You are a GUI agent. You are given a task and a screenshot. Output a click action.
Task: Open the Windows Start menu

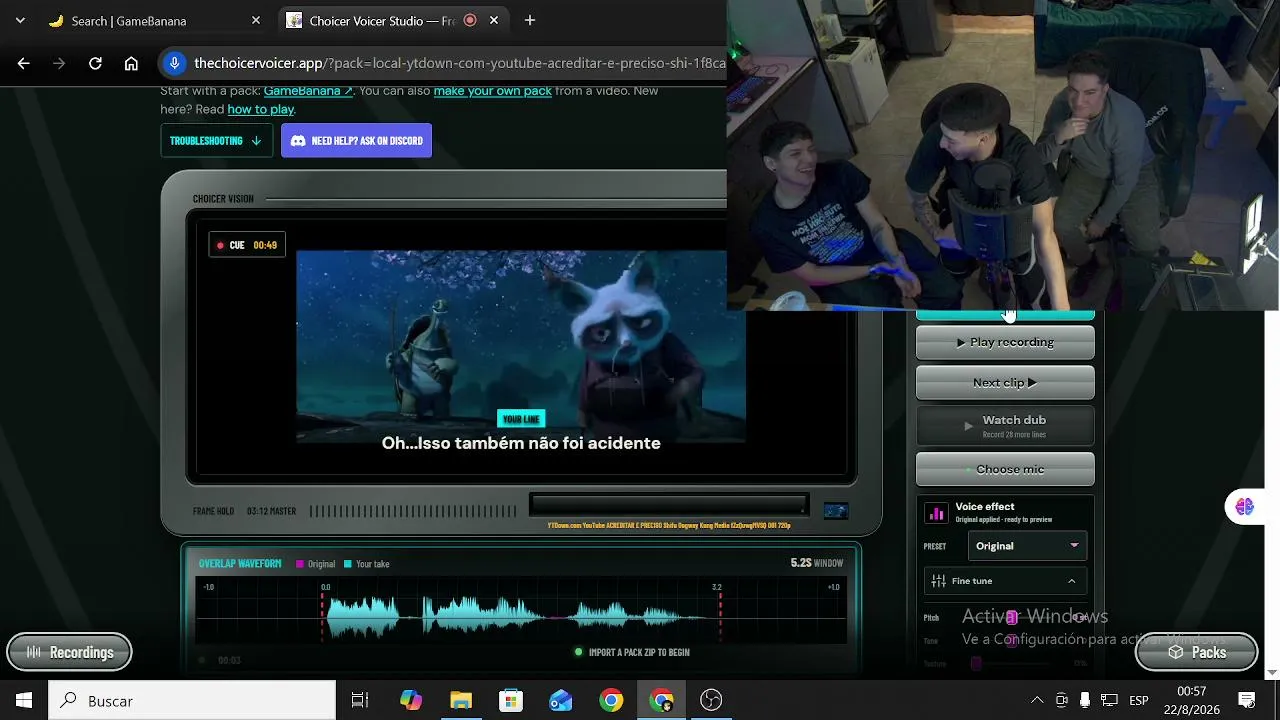pyautogui.click(x=24, y=701)
